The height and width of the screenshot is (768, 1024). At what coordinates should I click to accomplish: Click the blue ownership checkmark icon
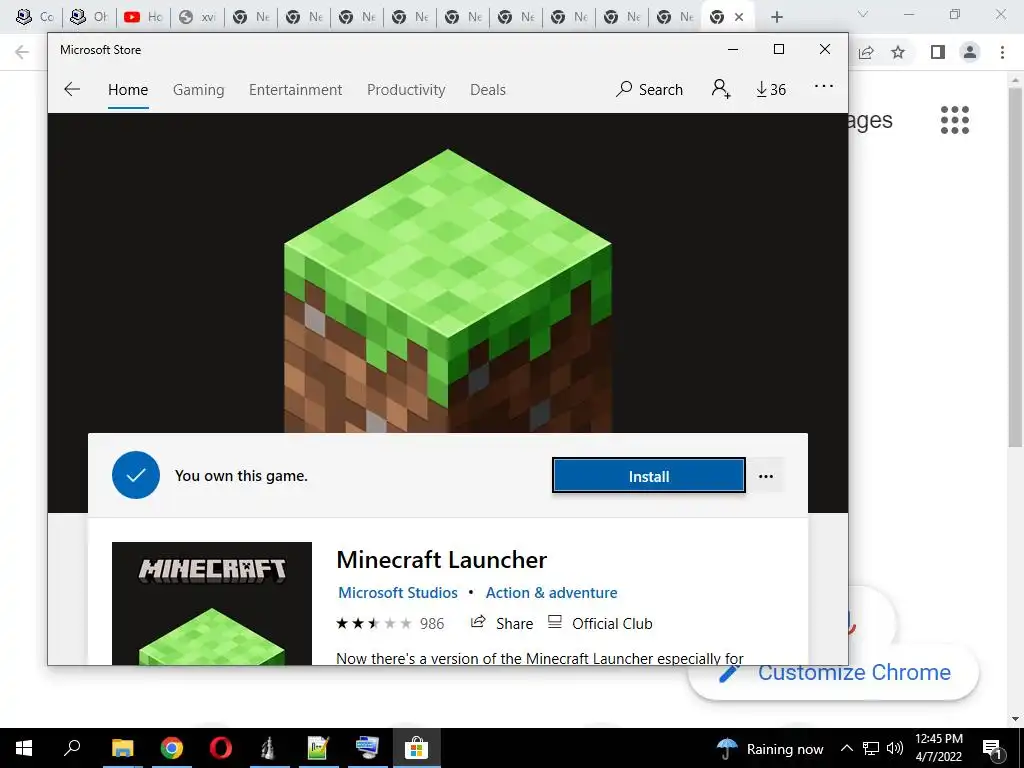tap(136, 475)
